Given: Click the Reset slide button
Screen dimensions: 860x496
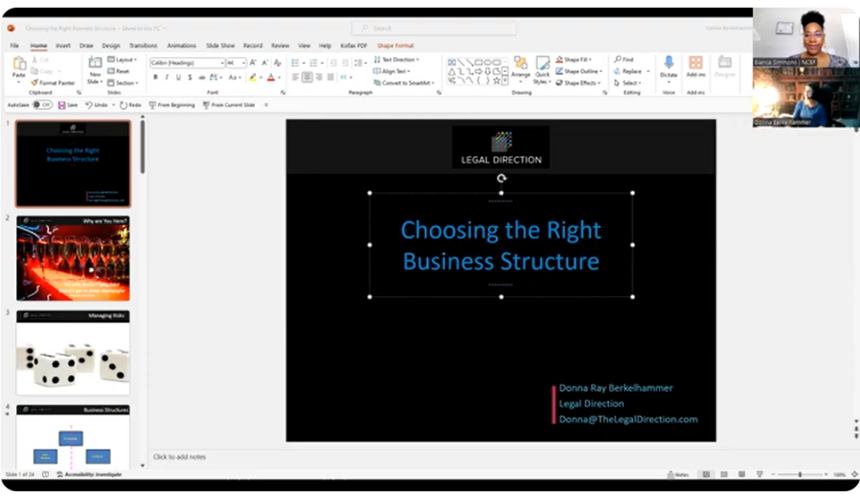Looking at the screenshot, I should pos(118,71).
